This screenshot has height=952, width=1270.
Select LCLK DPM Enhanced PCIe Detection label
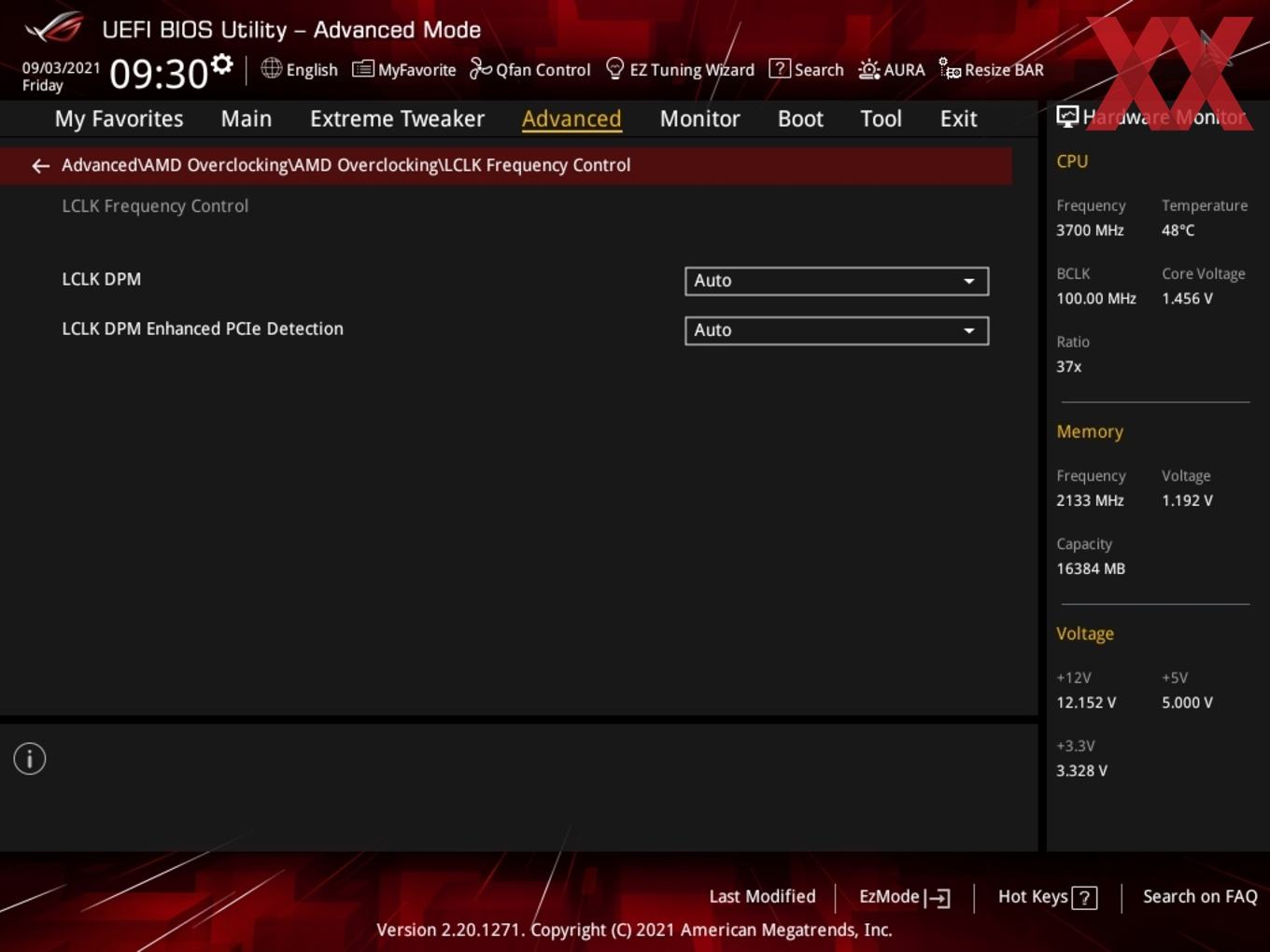203,329
